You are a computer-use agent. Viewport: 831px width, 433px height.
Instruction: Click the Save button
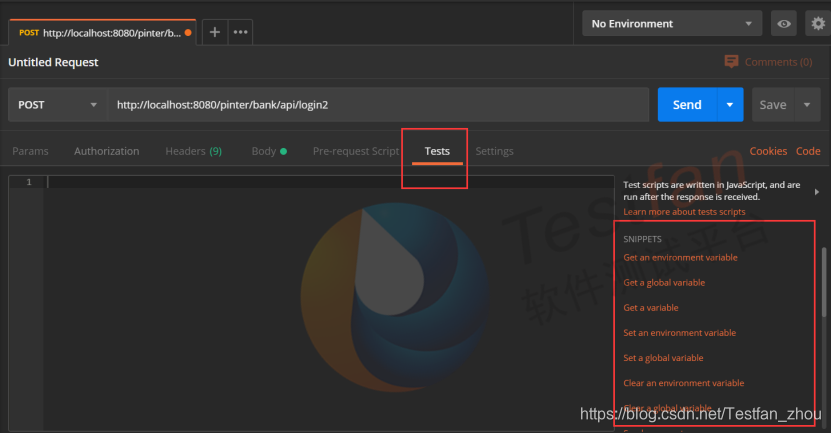click(773, 105)
